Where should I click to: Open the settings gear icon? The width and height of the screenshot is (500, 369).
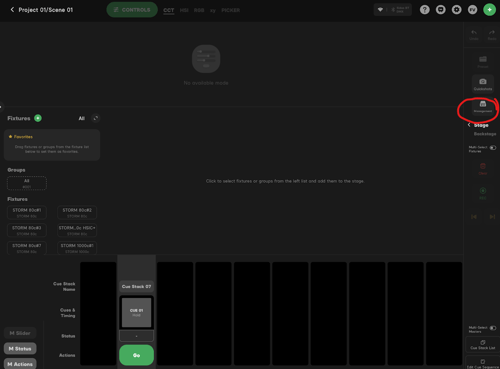coord(457,10)
